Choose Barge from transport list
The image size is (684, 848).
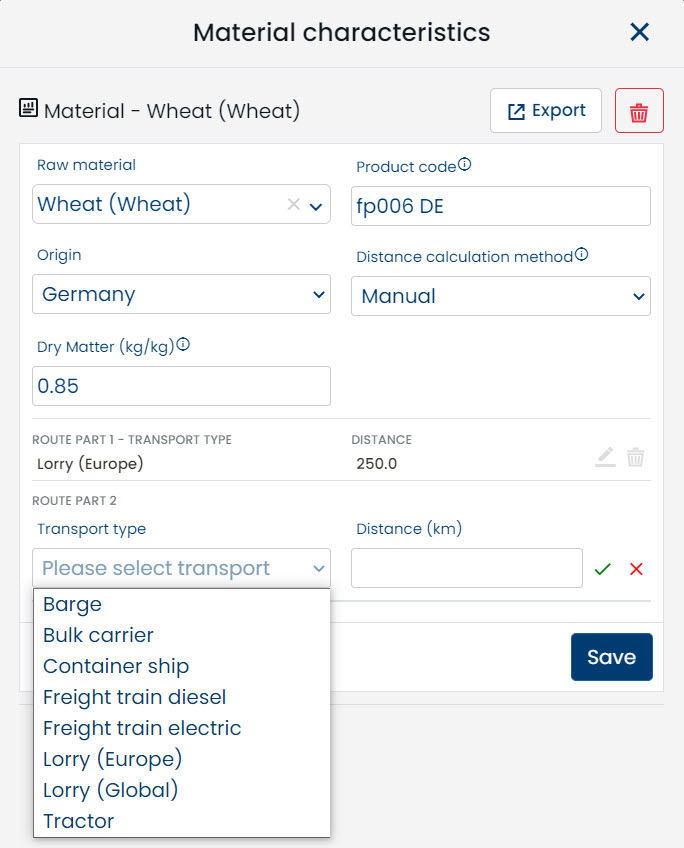tap(73, 604)
